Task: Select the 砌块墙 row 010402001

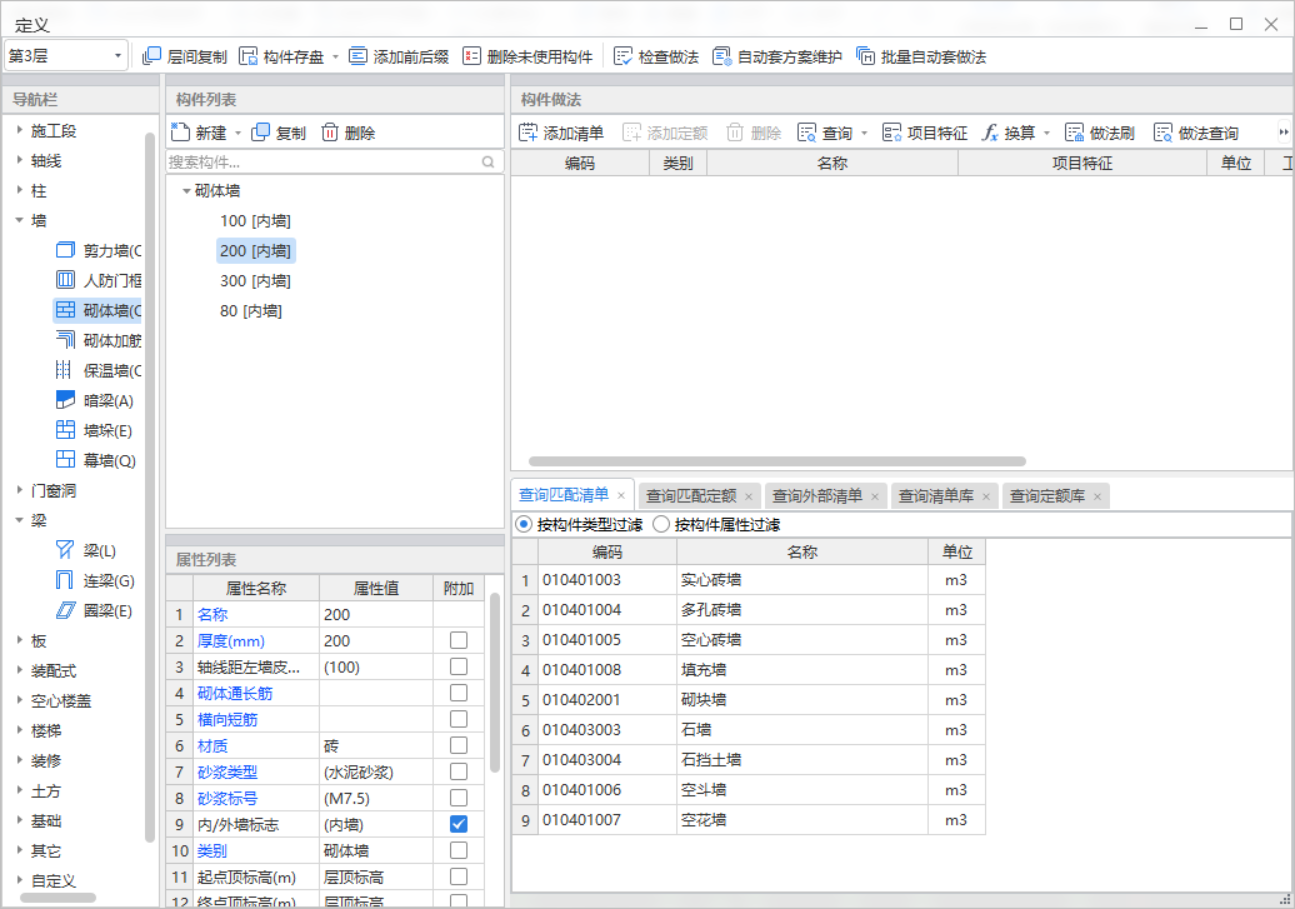Action: pyautogui.click(x=749, y=700)
